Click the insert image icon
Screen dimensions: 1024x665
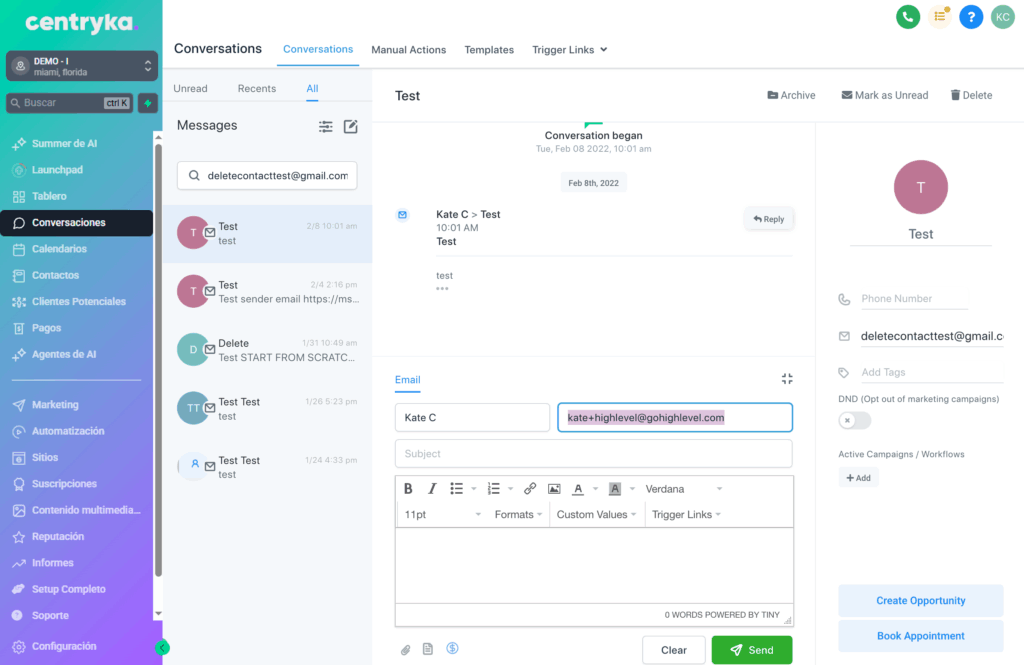554,489
